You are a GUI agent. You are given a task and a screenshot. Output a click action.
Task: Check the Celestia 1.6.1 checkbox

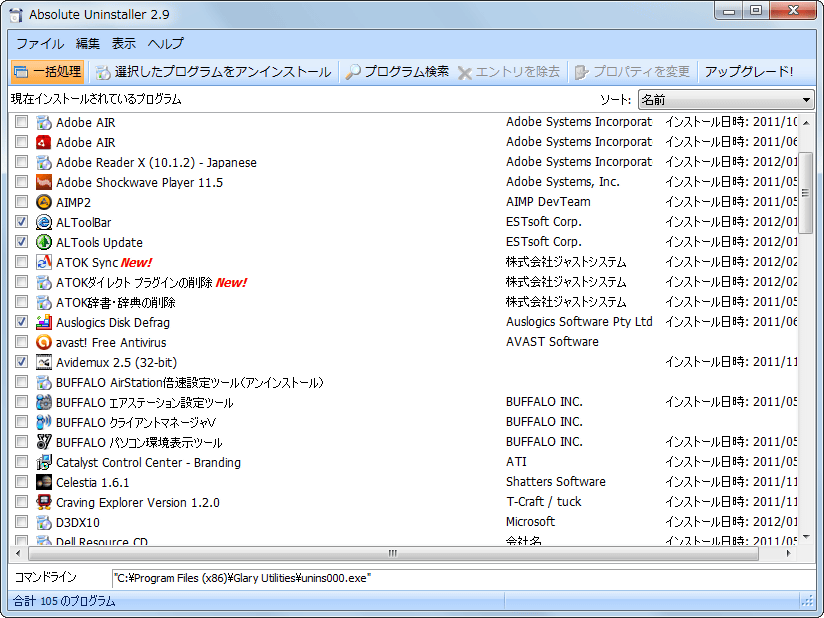click(22, 482)
